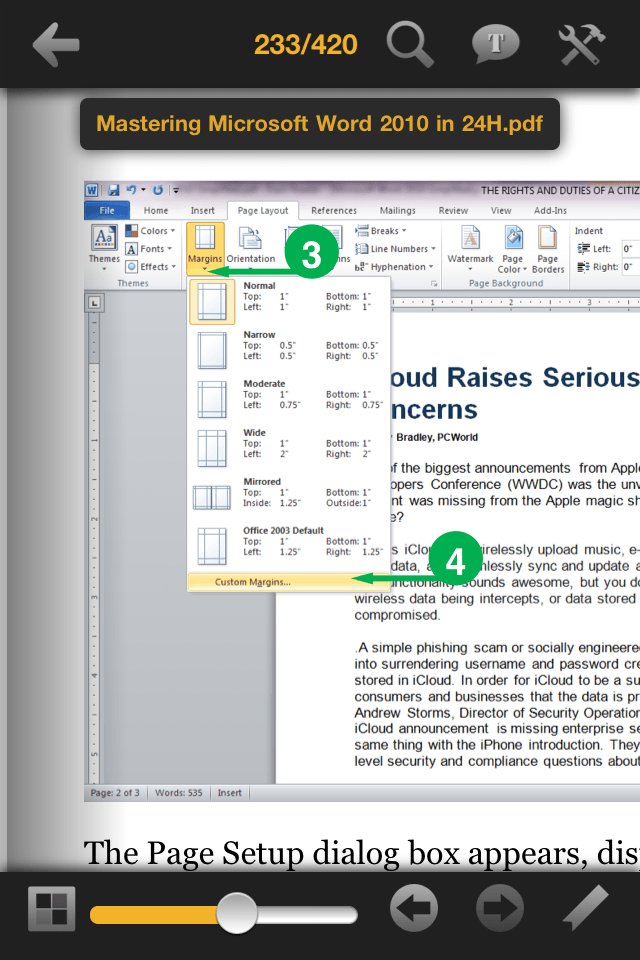Open the theme Colors dropdown

click(151, 231)
